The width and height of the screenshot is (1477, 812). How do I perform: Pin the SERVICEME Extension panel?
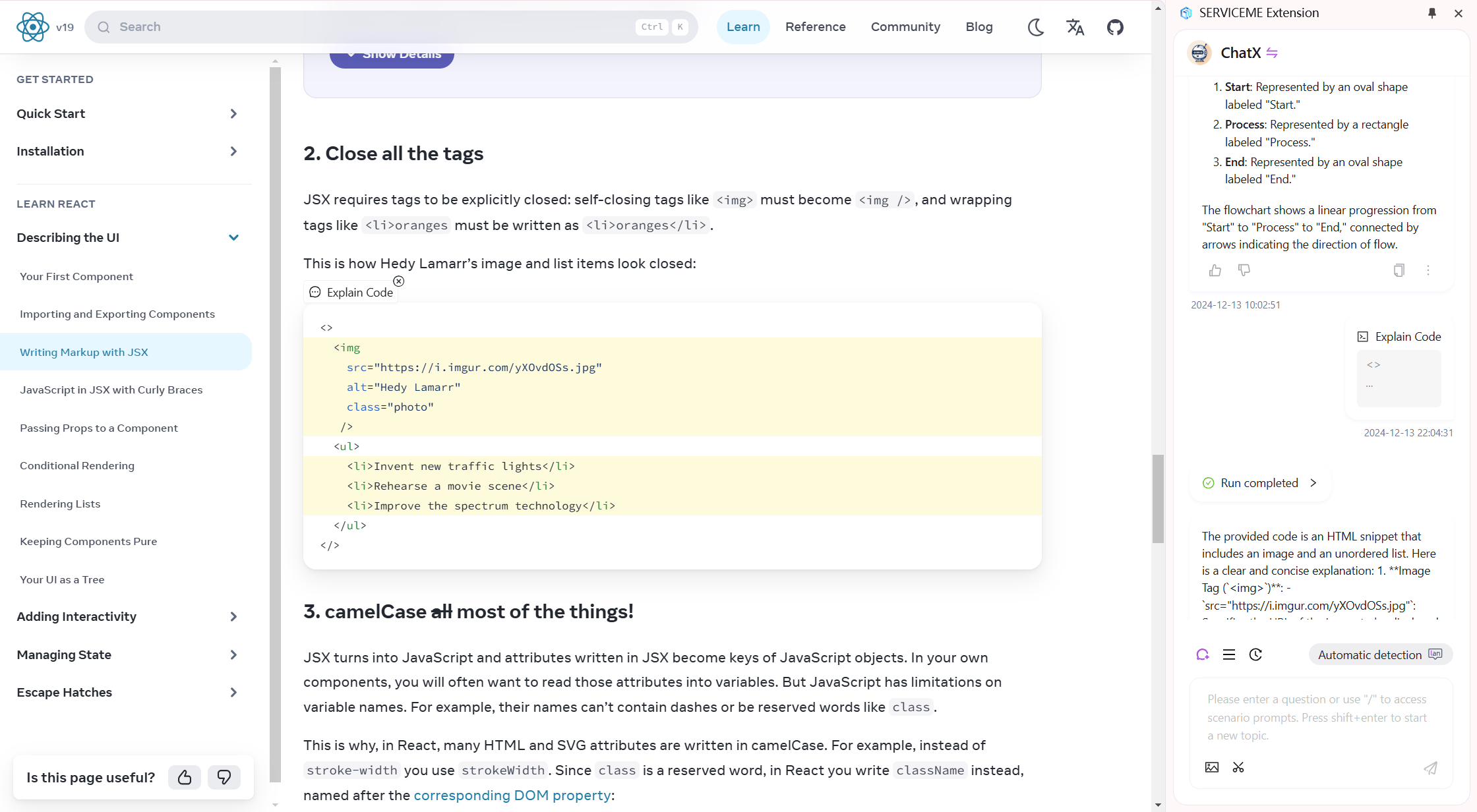pyautogui.click(x=1432, y=13)
